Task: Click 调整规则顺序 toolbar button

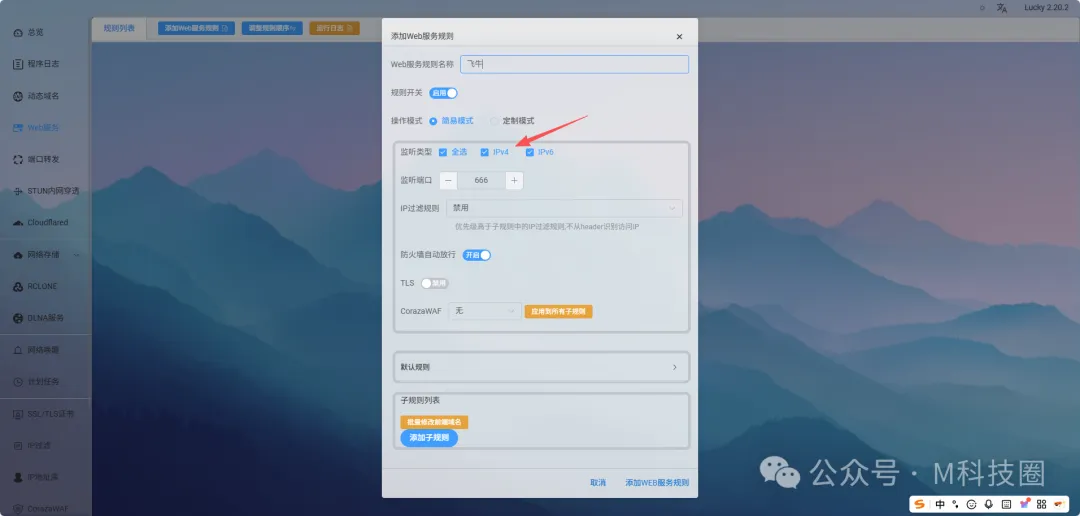Action: tap(272, 28)
